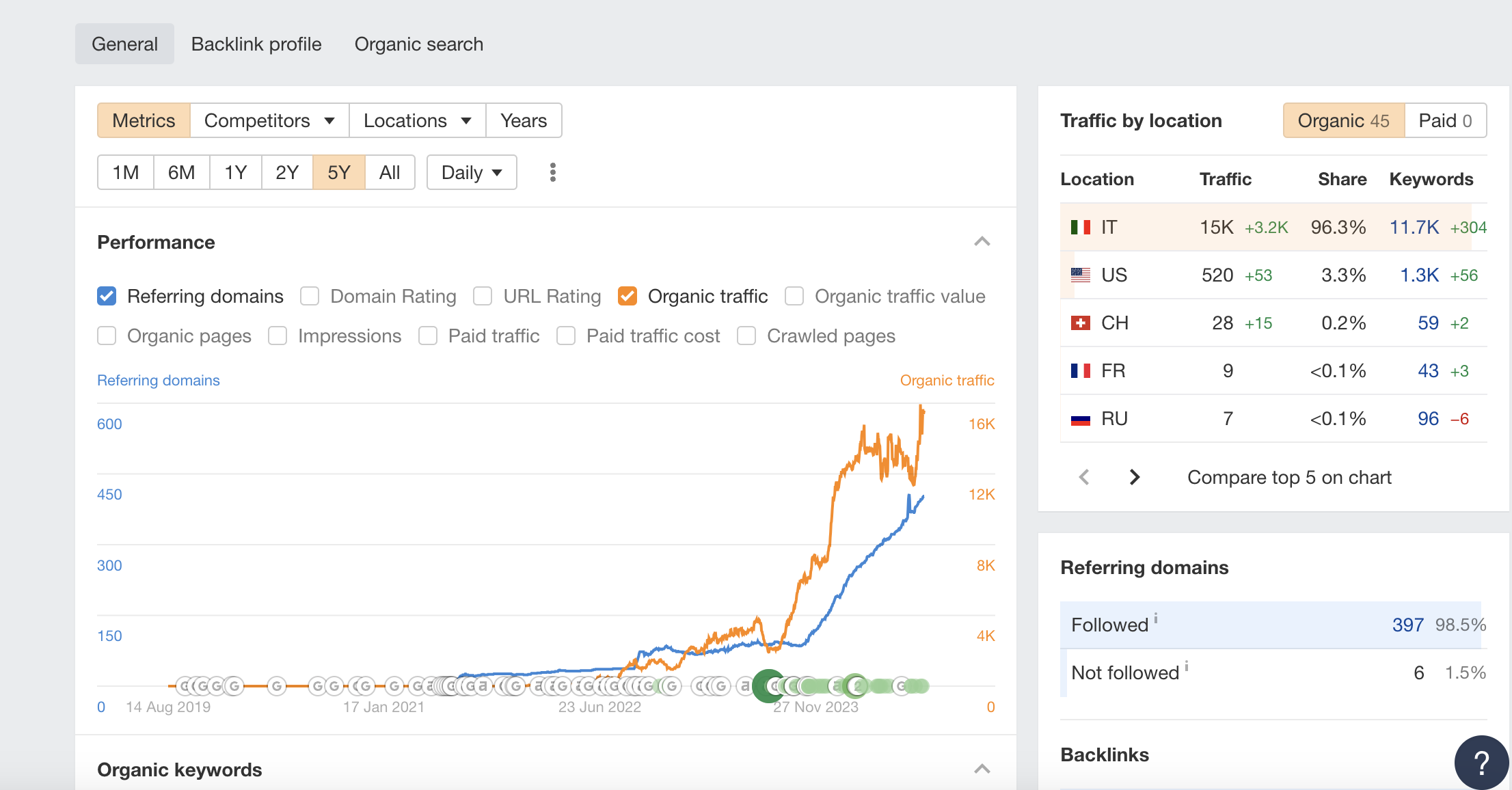Select the Years view tab
Screen dimensions: 1512x790
(524, 120)
